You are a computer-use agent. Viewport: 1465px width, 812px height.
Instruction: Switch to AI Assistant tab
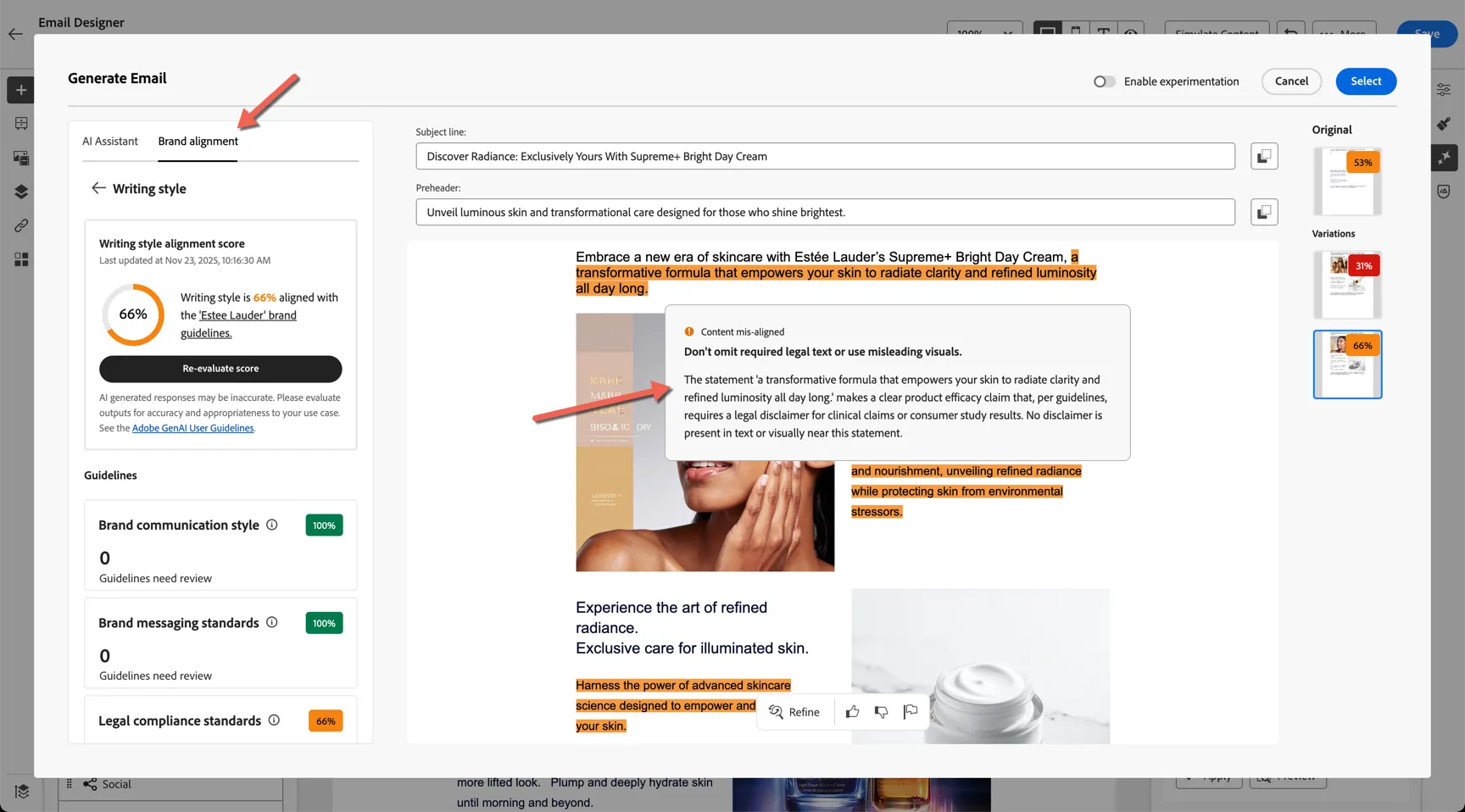[110, 142]
